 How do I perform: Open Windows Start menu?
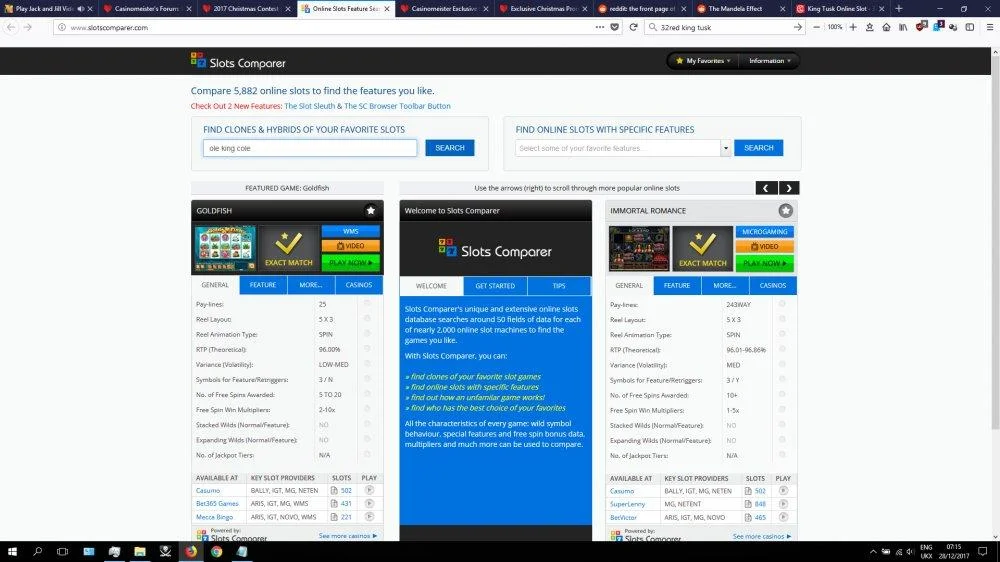coord(12,552)
